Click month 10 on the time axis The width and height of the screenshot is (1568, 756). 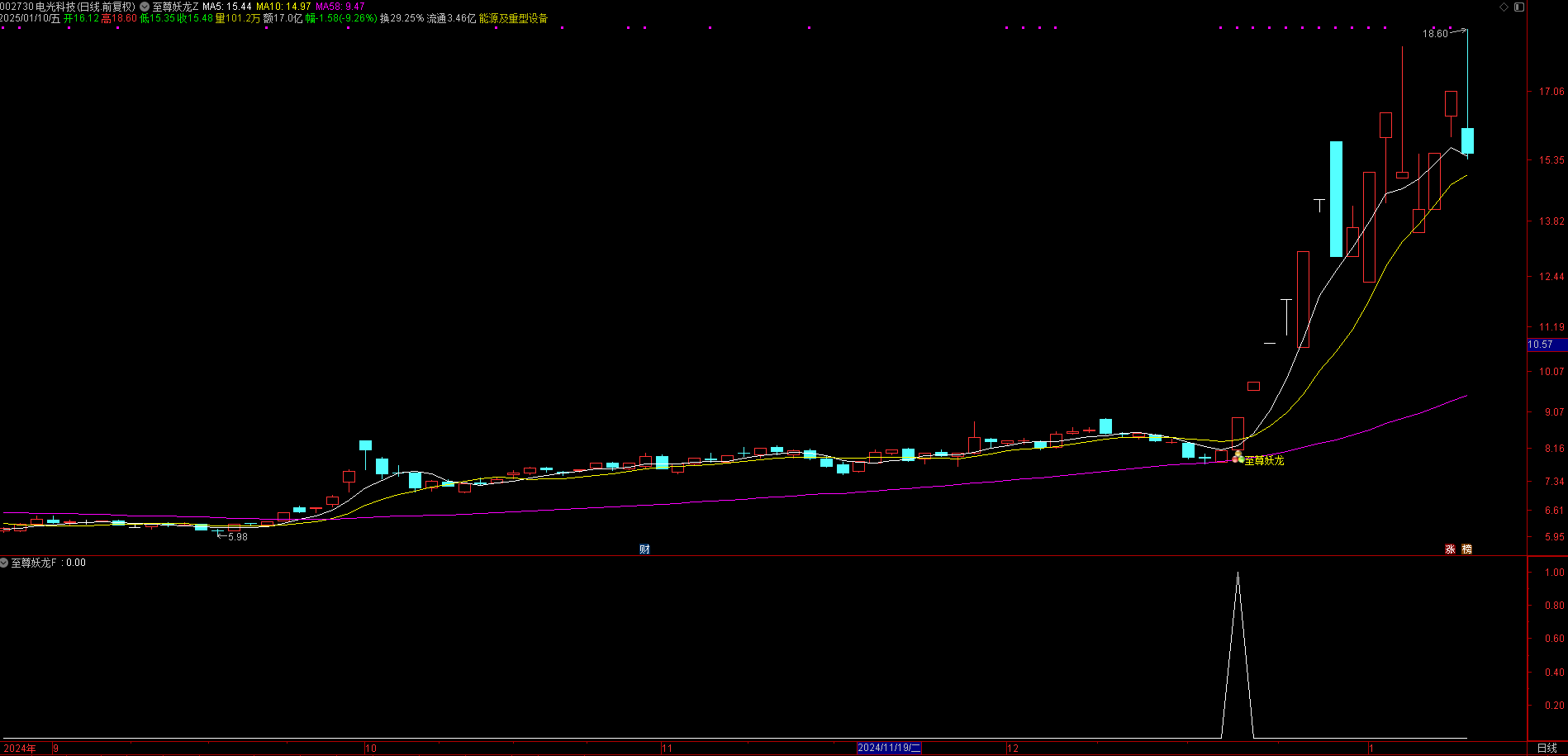click(x=371, y=749)
